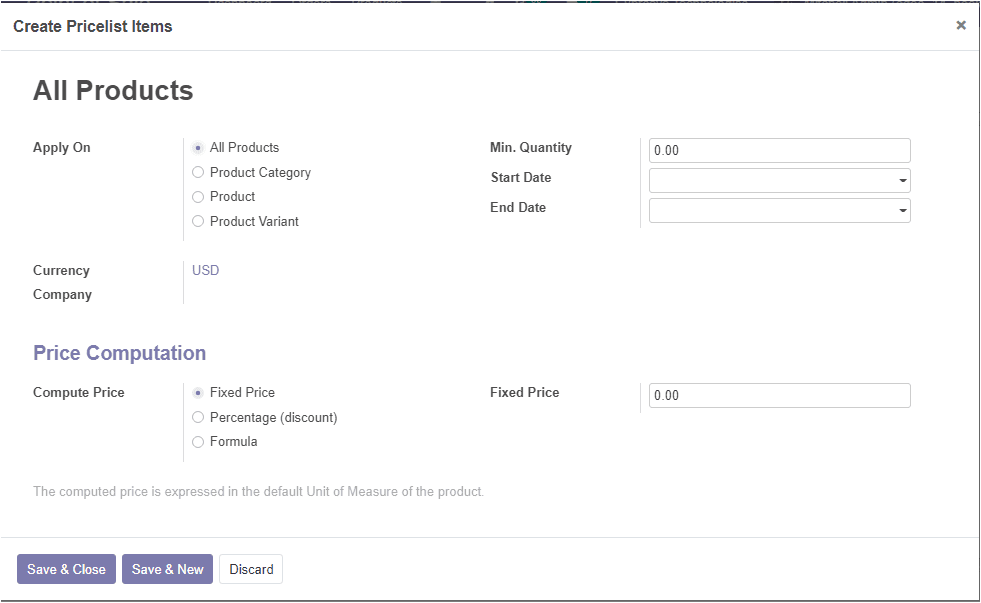This screenshot has width=981, height=603.
Task: Open the USD currency link
Action: point(205,270)
